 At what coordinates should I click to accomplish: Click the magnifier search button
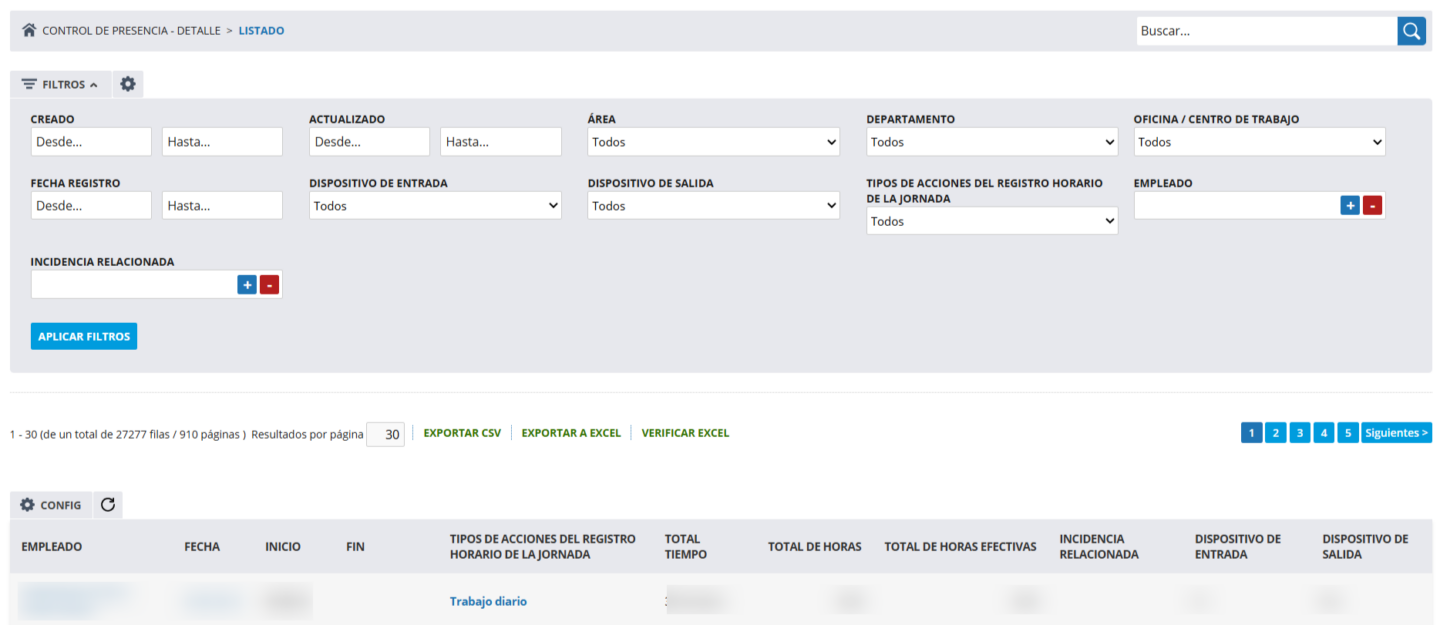1411,31
